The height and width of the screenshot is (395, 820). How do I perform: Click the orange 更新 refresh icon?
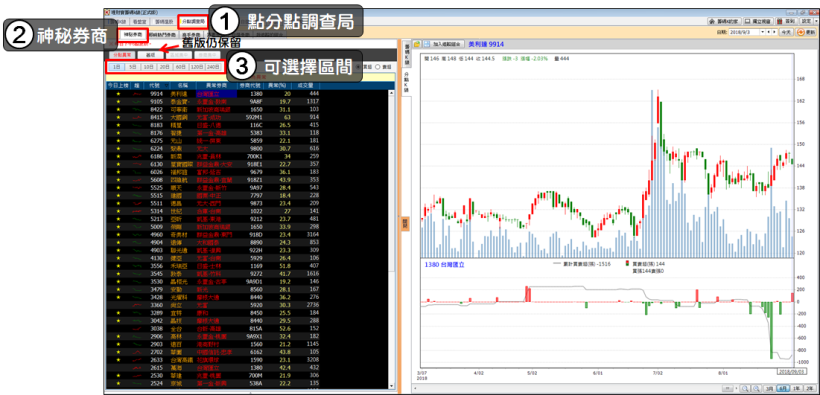click(x=801, y=32)
